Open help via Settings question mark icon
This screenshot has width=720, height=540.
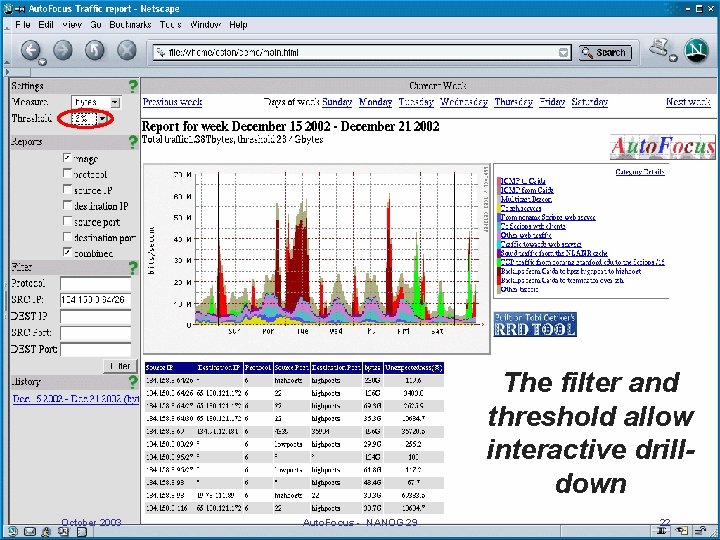[133, 86]
